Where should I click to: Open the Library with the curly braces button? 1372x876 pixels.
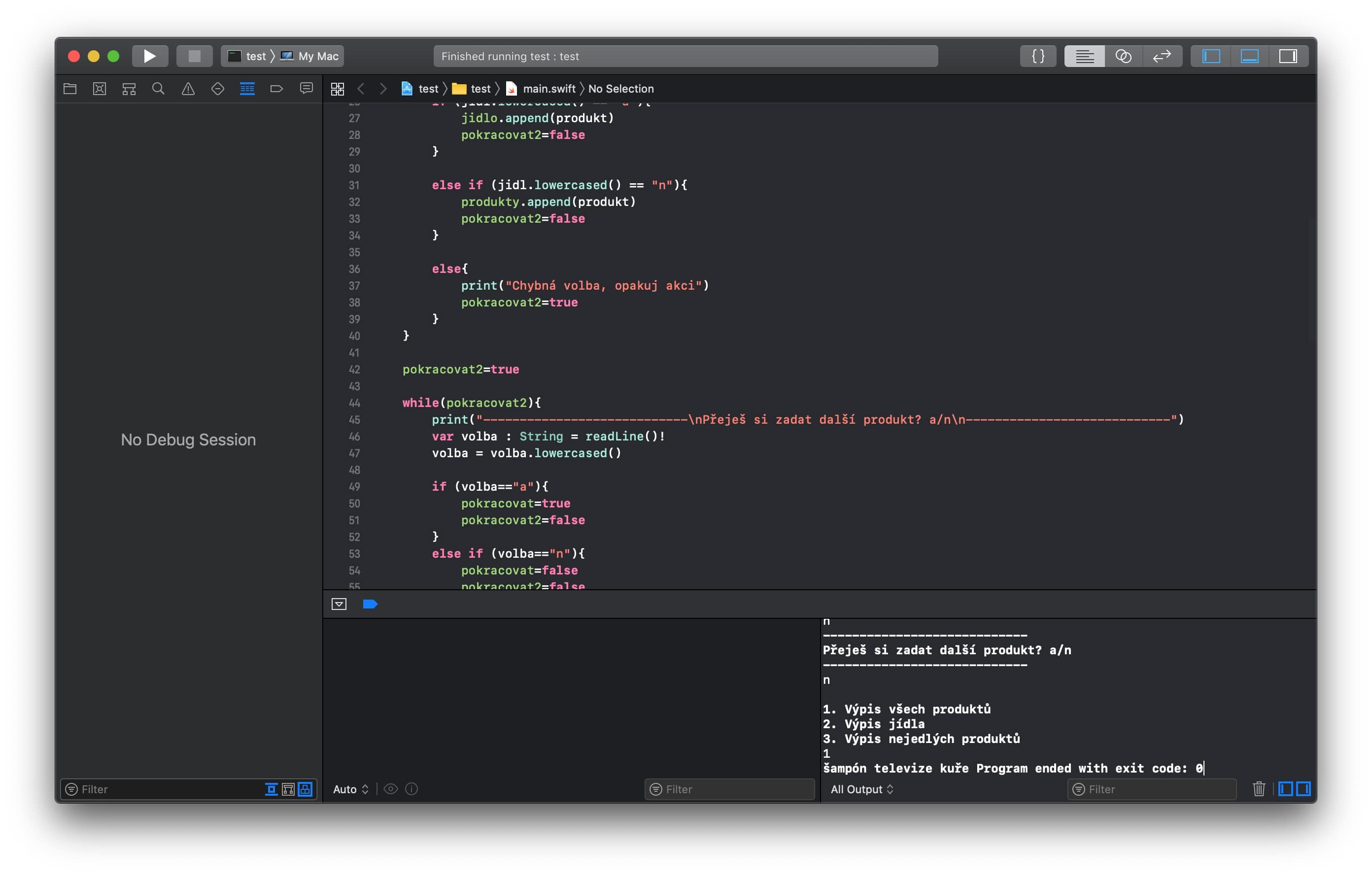click(1038, 56)
